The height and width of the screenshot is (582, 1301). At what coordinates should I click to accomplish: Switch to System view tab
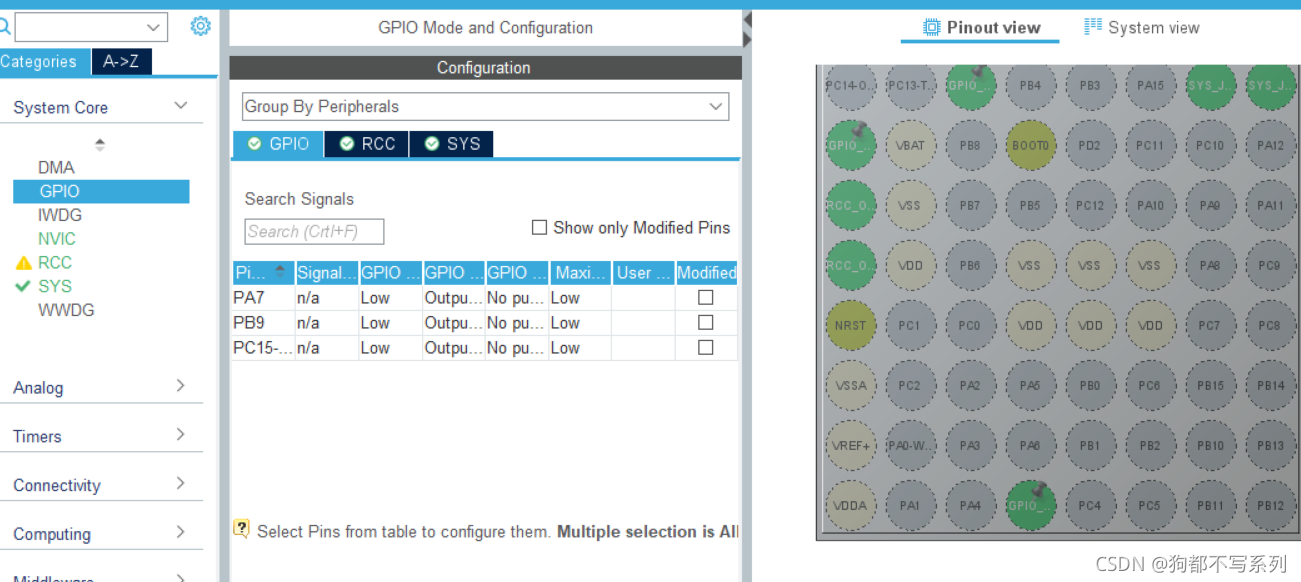point(1142,28)
